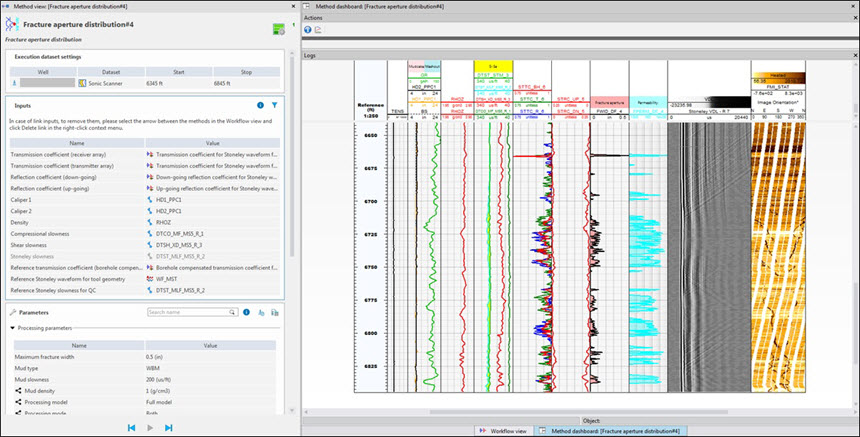Go to the previous step button
860x437 pixels.
[131, 428]
